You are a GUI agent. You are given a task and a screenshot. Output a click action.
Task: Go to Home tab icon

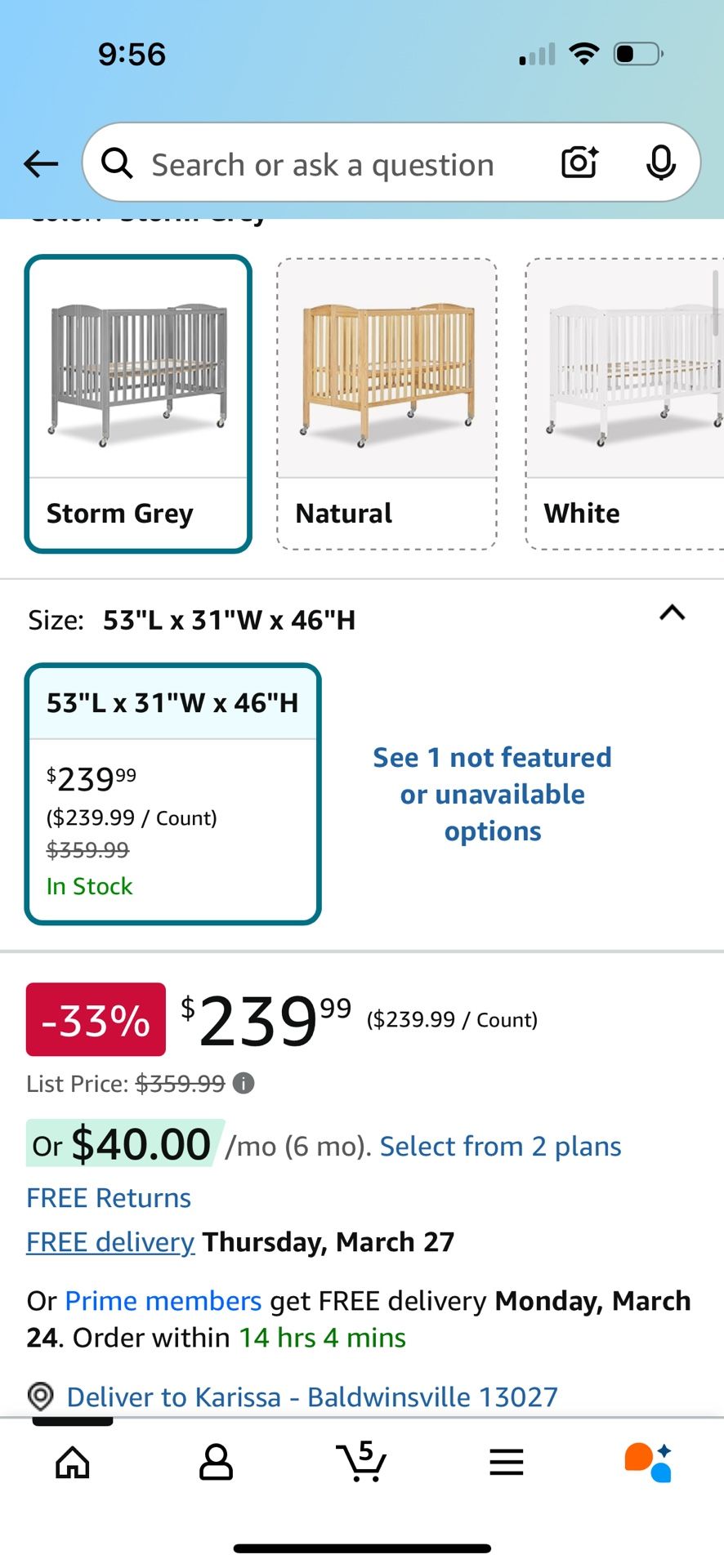pos(73,1463)
